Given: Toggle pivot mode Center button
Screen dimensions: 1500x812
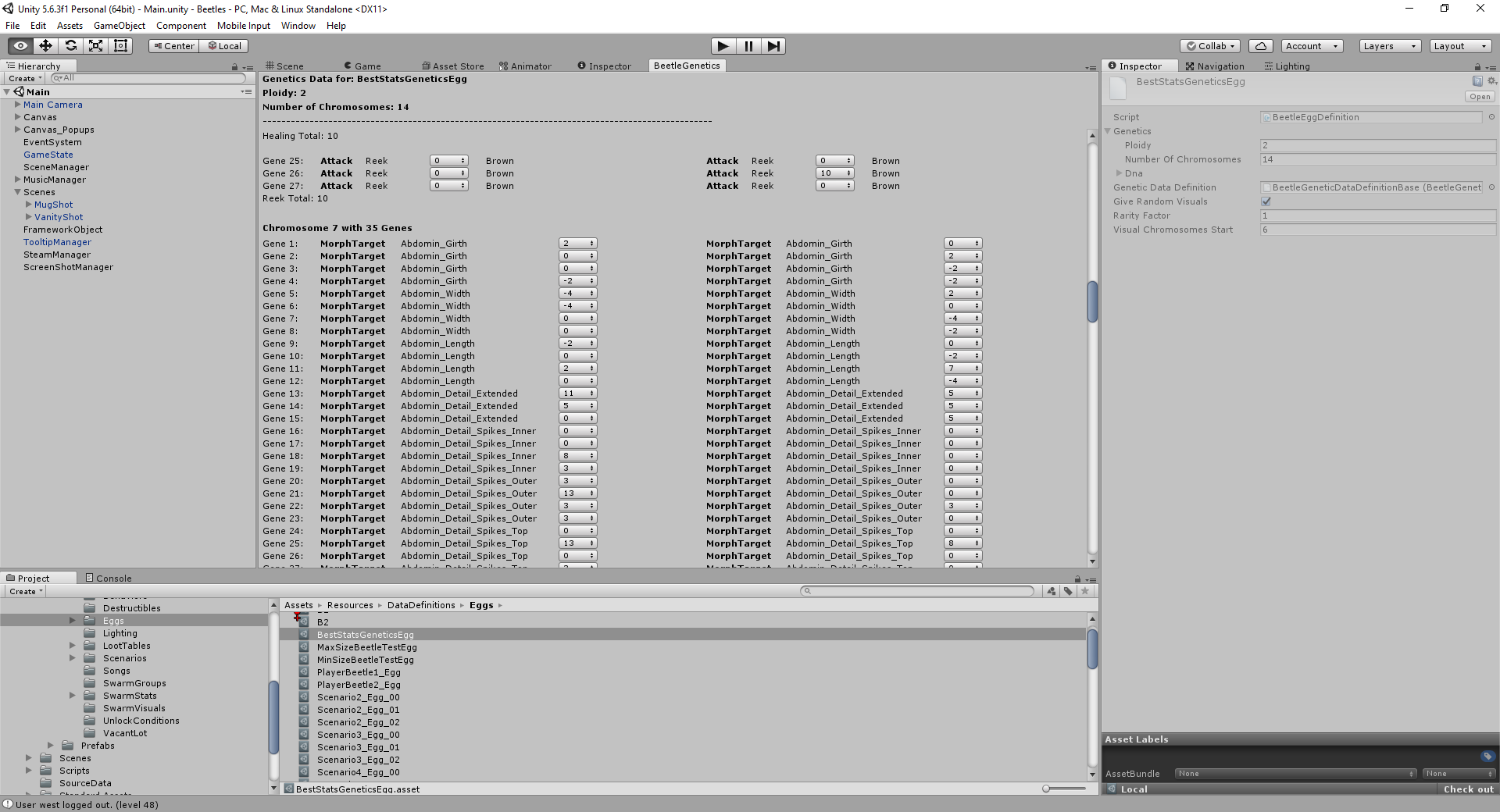Looking at the screenshot, I should point(173,46).
